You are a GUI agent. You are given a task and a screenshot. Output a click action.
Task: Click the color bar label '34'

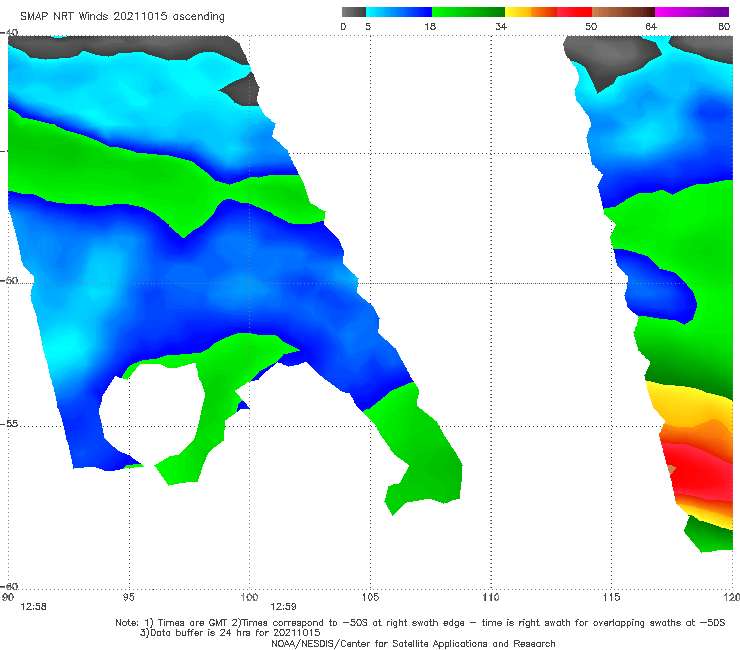(501, 26)
